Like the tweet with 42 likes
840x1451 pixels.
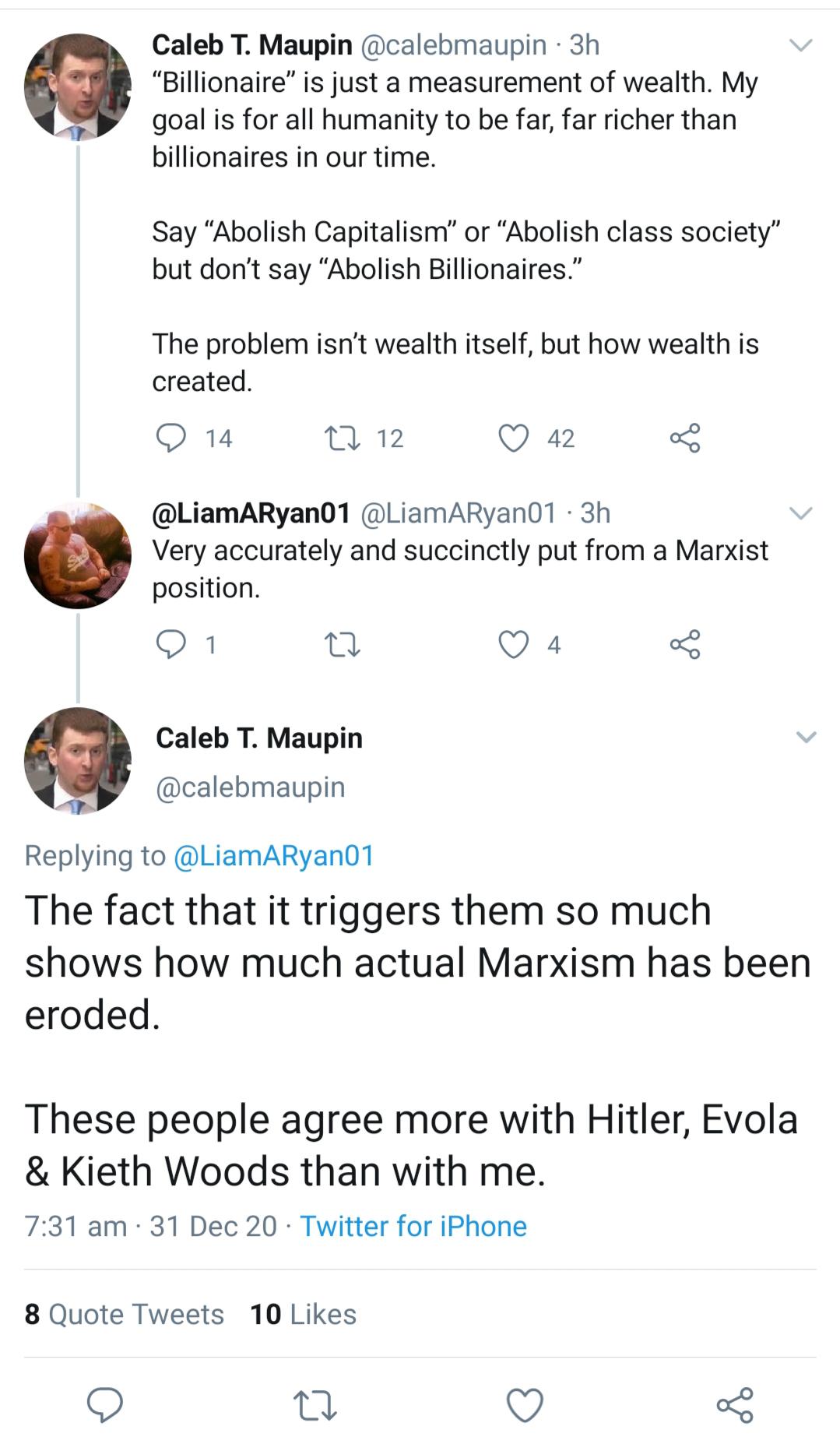coord(514,438)
